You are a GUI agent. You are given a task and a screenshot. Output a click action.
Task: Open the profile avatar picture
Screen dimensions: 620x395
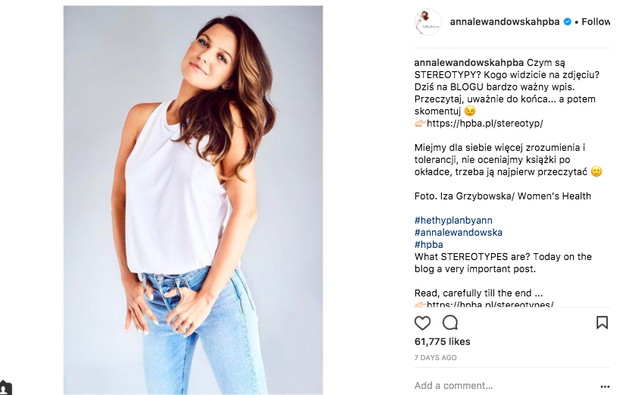427,22
